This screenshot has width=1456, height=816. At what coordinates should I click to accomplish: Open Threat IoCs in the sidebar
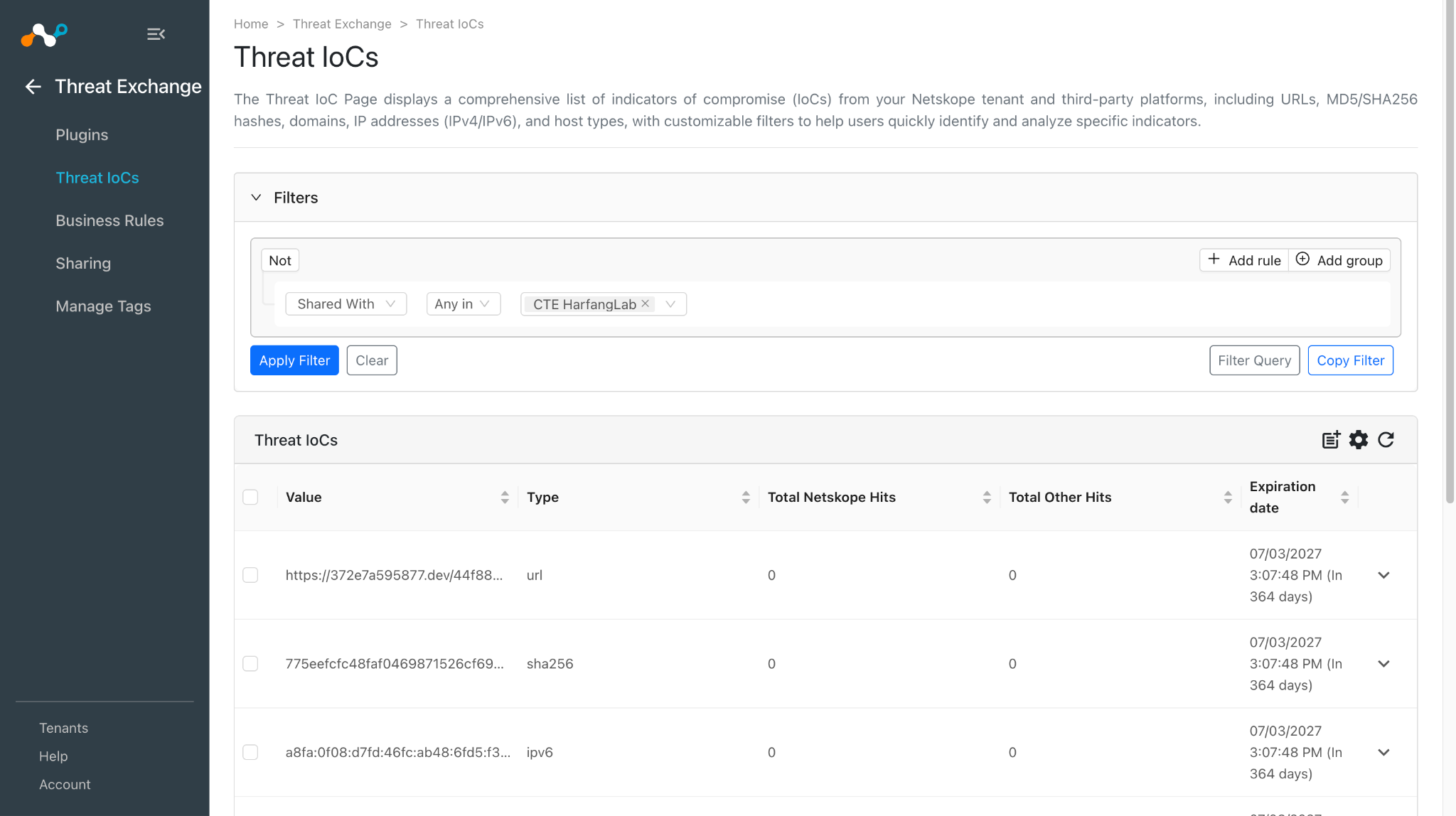[x=97, y=178]
